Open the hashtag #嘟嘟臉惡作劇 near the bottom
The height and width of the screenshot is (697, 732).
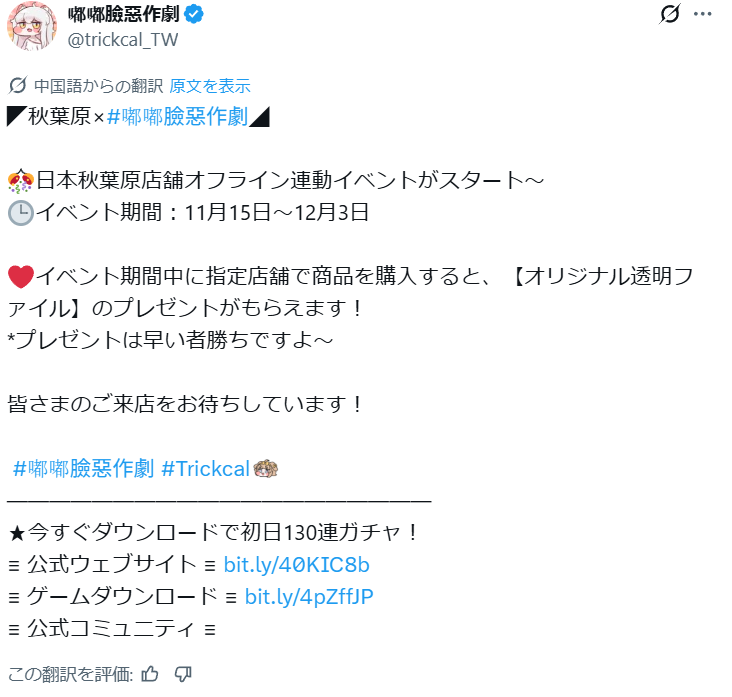click(84, 469)
